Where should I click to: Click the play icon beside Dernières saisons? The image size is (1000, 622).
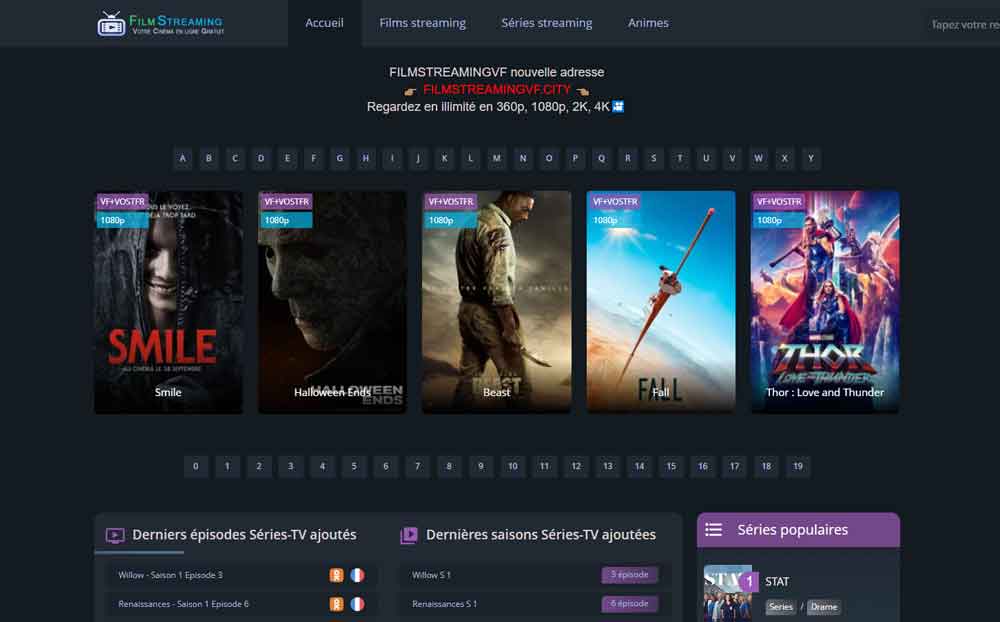[409, 535]
